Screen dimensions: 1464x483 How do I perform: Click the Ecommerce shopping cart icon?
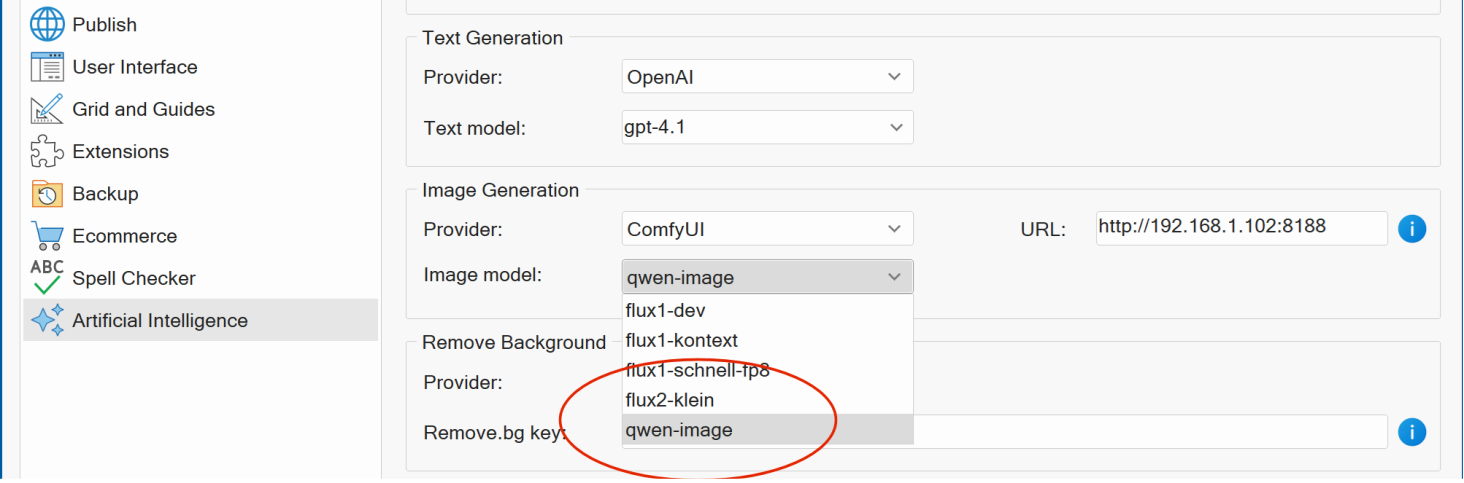pyautogui.click(x=47, y=236)
